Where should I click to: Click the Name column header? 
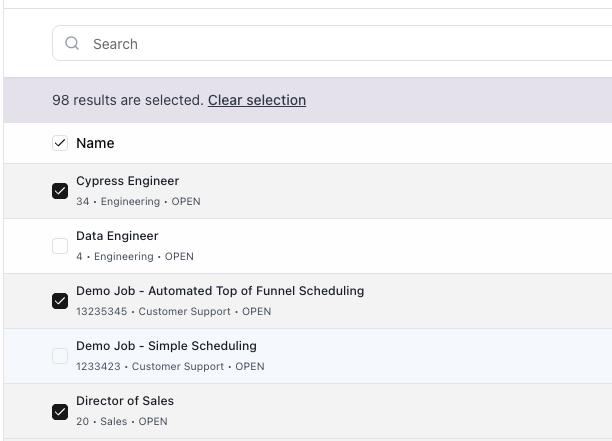coord(95,143)
